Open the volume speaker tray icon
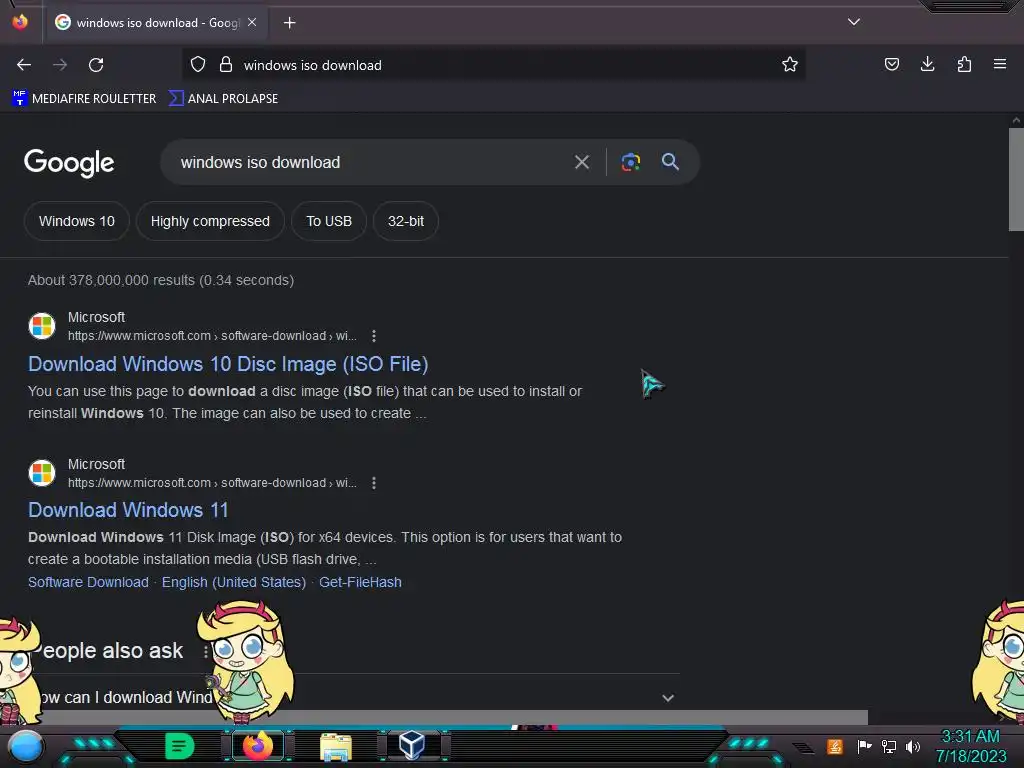 (x=913, y=746)
